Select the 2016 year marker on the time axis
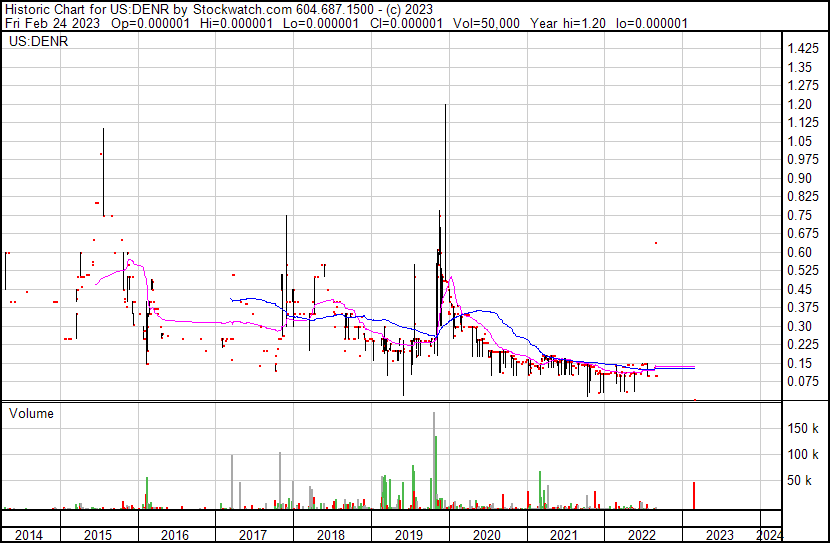This screenshot has height=543, width=830. 176,535
